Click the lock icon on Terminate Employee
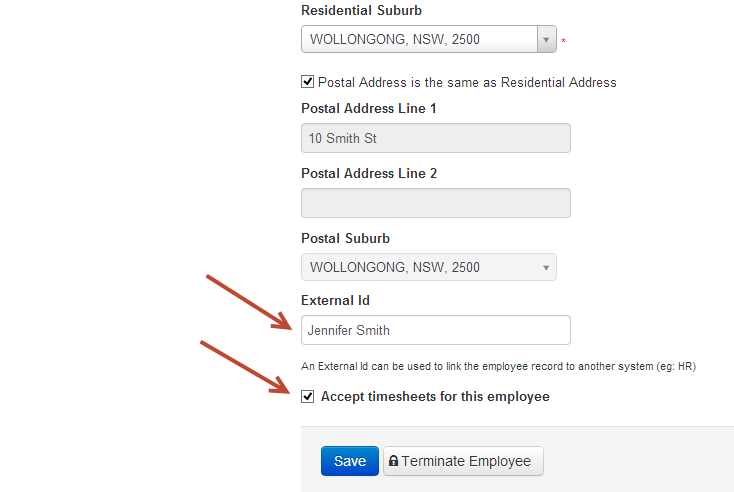This screenshot has height=492, width=734. point(394,461)
